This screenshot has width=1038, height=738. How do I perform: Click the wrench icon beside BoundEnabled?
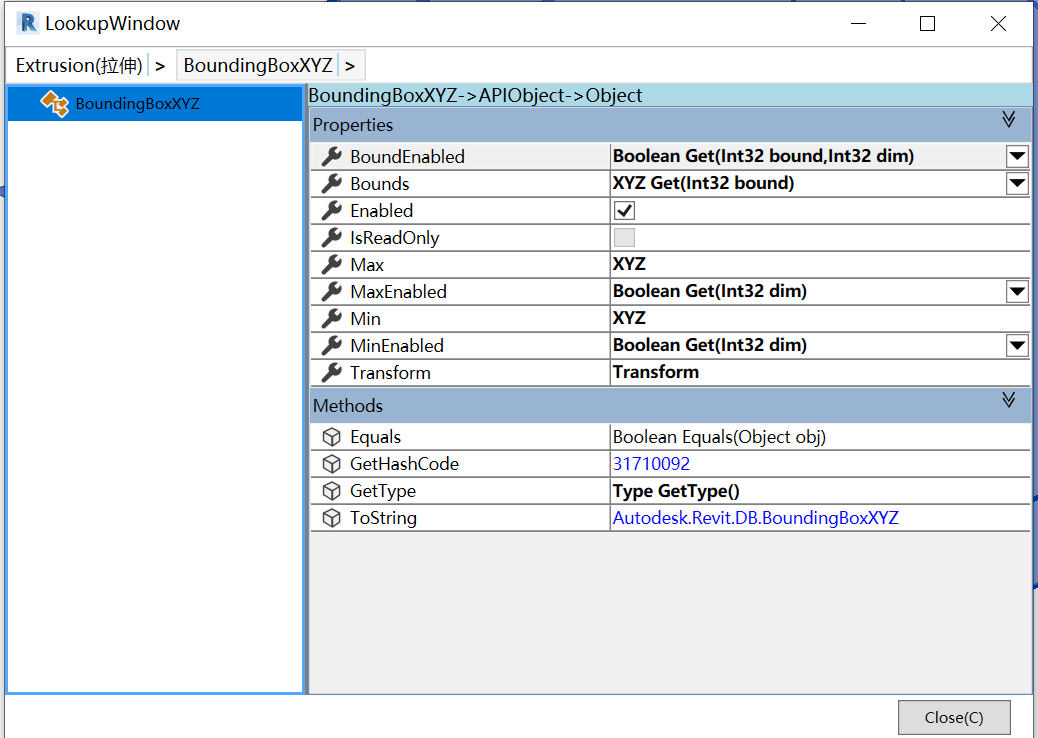point(331,156)
